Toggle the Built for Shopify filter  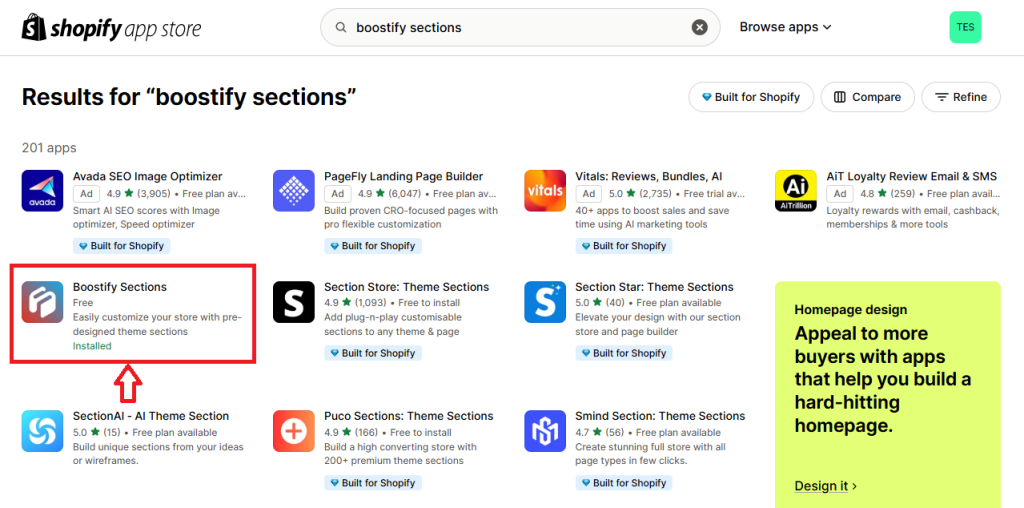click(x=751, y=97)
